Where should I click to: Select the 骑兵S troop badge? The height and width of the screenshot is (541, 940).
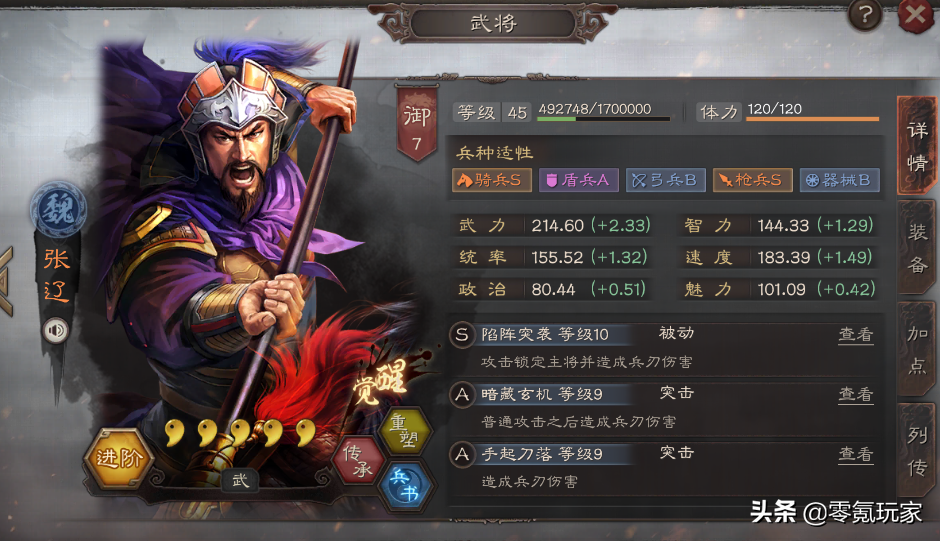click(492, 180)
